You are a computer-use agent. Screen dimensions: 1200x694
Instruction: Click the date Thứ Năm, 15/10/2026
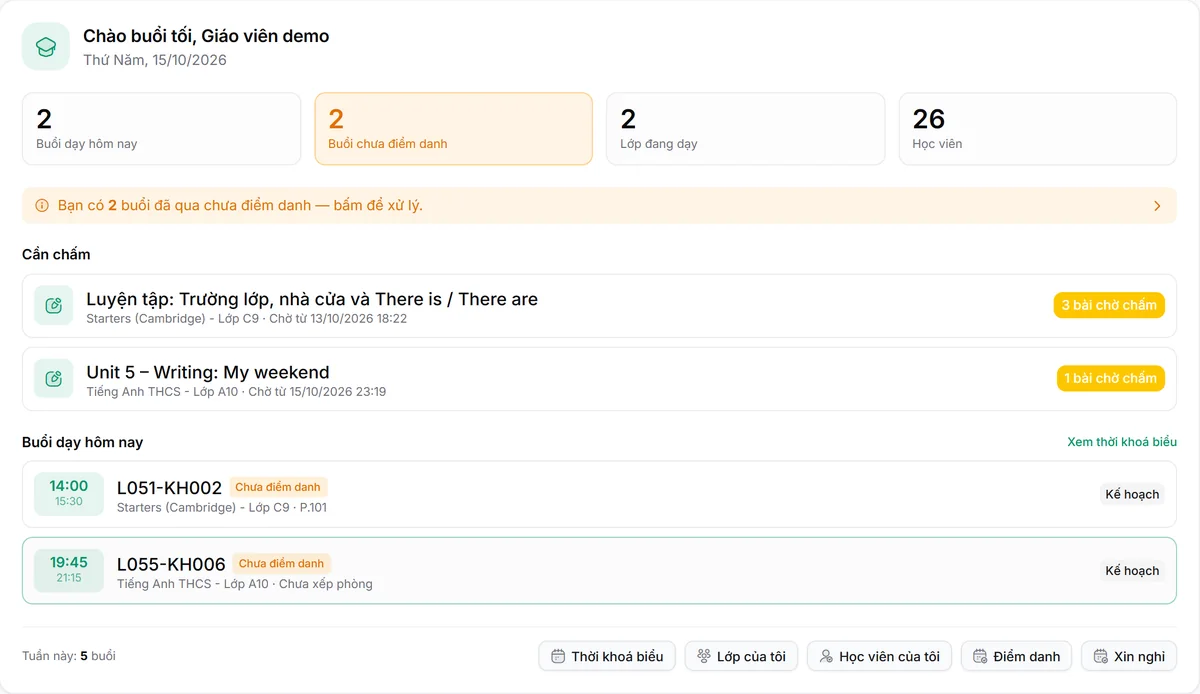[x=155, y=60]
